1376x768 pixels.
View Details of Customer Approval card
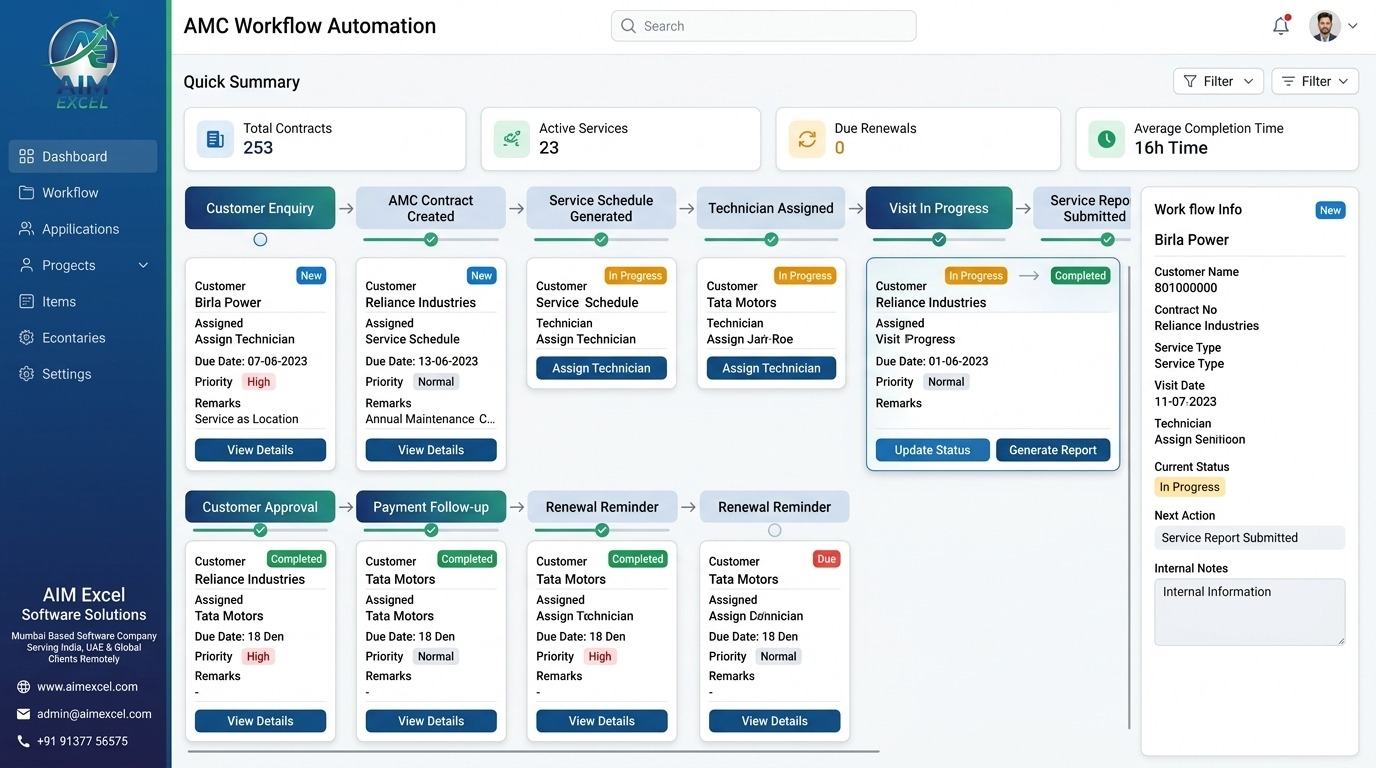pyautogui.click(x=260, y=721)
